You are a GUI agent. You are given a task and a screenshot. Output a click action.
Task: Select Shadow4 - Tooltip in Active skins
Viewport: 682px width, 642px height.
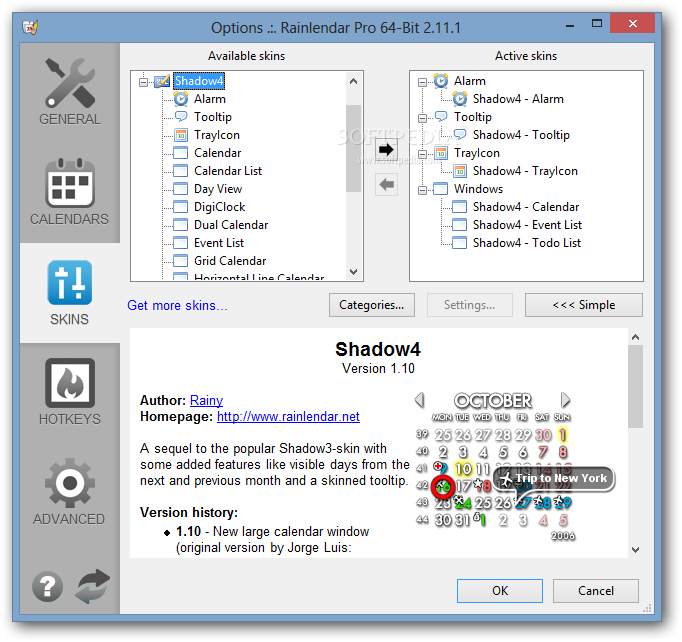tap(521, 135)
